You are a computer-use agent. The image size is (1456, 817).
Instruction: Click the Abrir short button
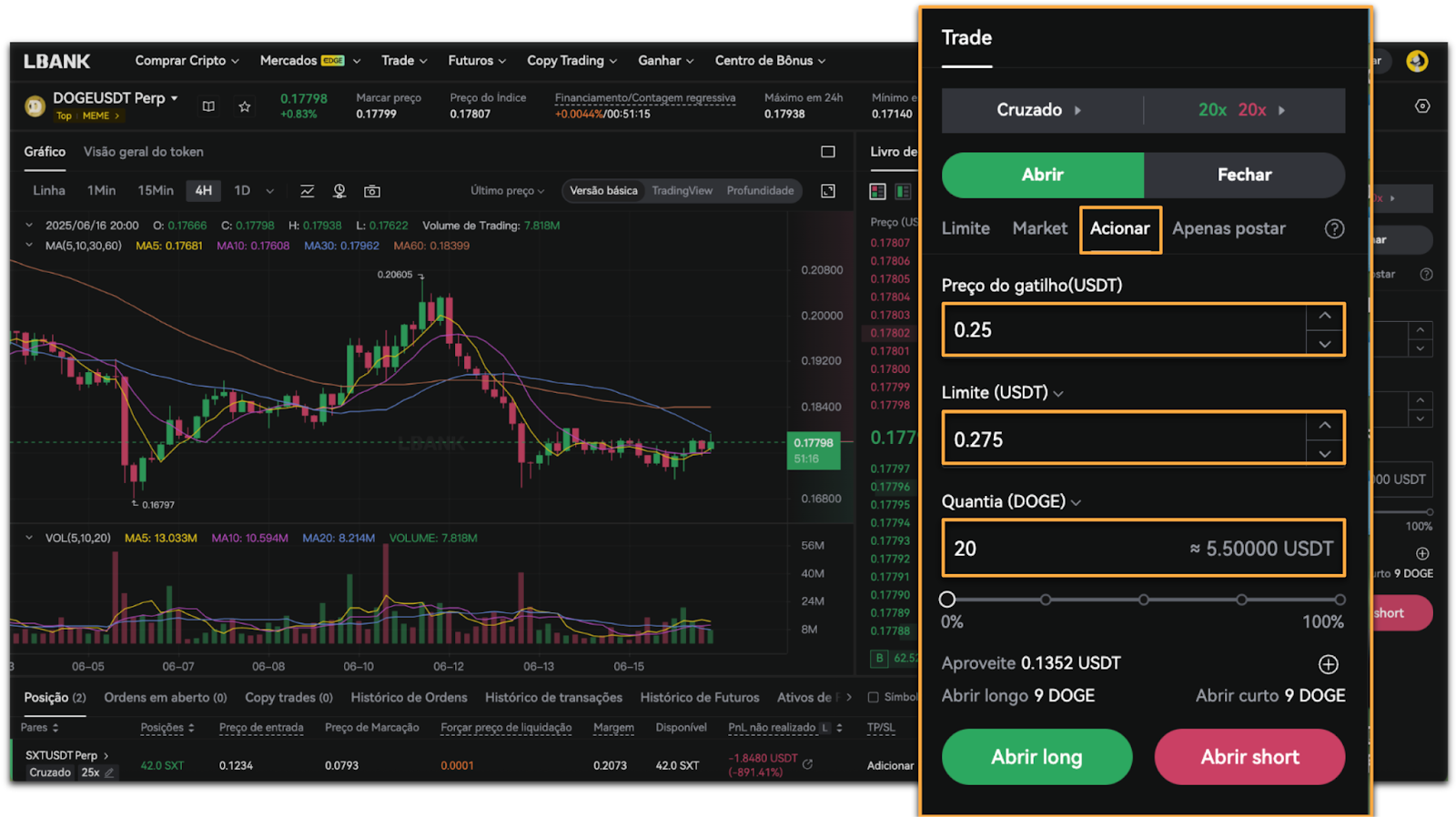coord(1249,757)
